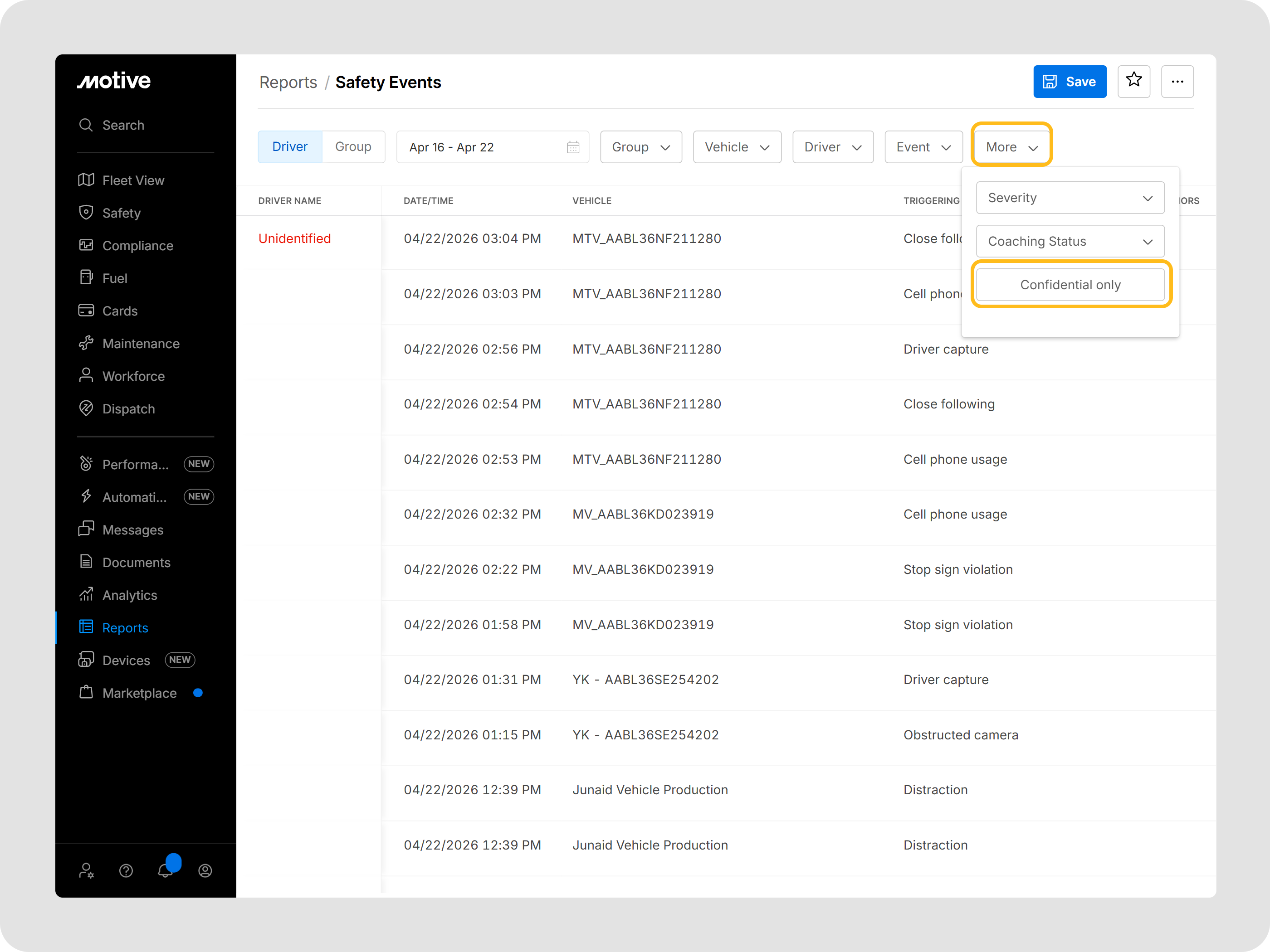Expand the Coaching Status dropdown
Screen dimensions: 1270x952
coord(1070,241)
